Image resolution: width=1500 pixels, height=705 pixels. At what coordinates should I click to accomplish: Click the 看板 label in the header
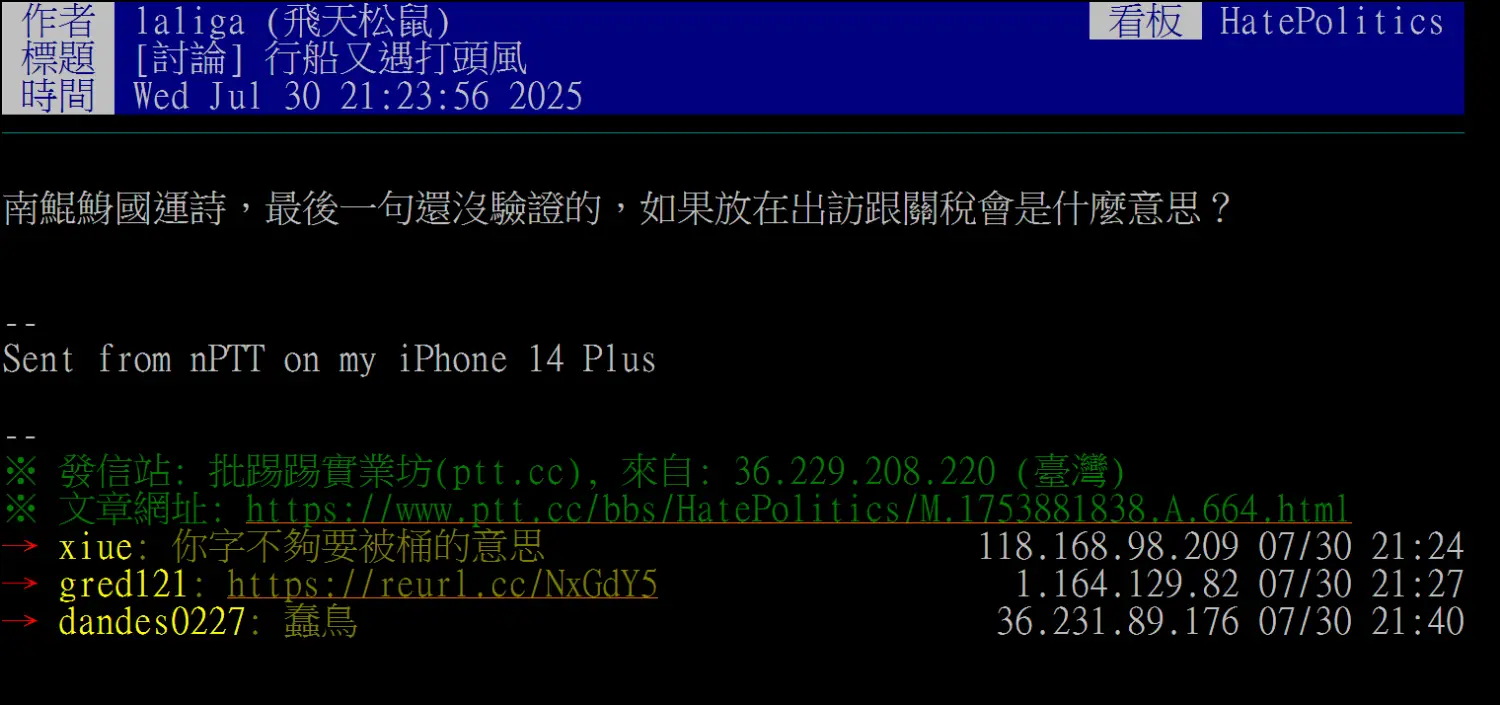1145,21
